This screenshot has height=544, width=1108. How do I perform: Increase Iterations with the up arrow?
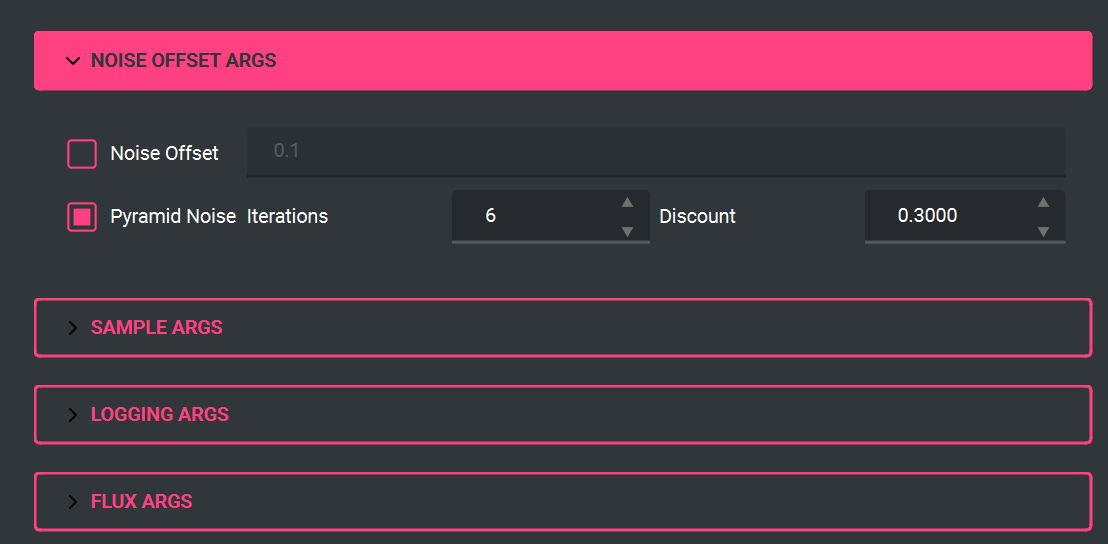[627, 202]
